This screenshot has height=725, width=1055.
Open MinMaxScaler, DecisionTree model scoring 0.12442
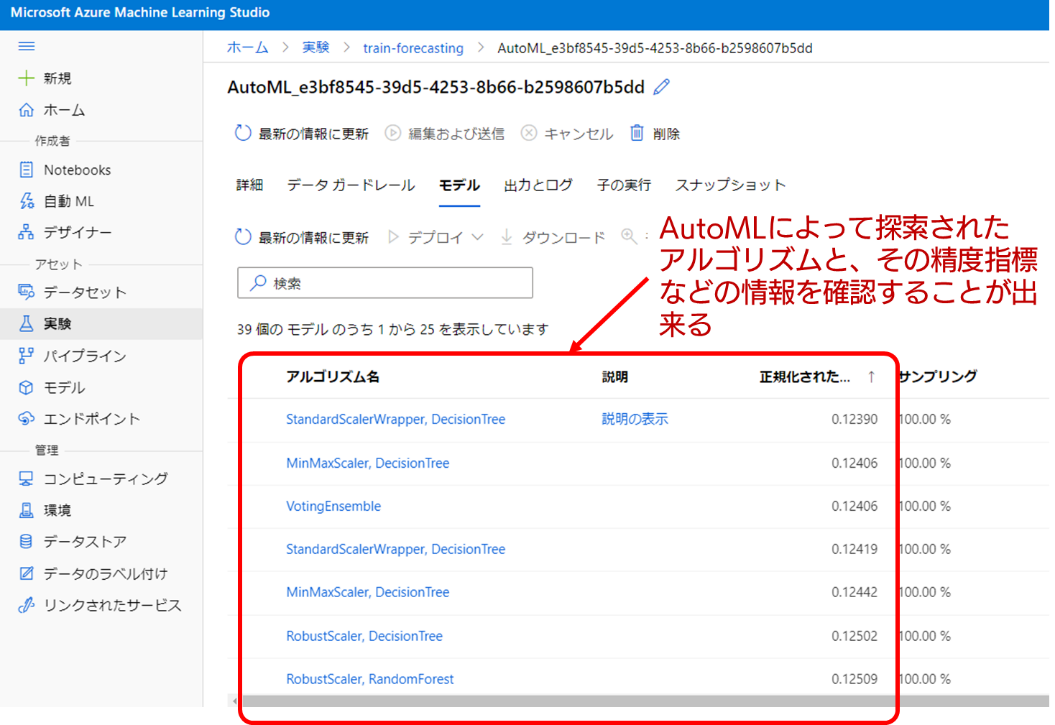tap(368, 592)
